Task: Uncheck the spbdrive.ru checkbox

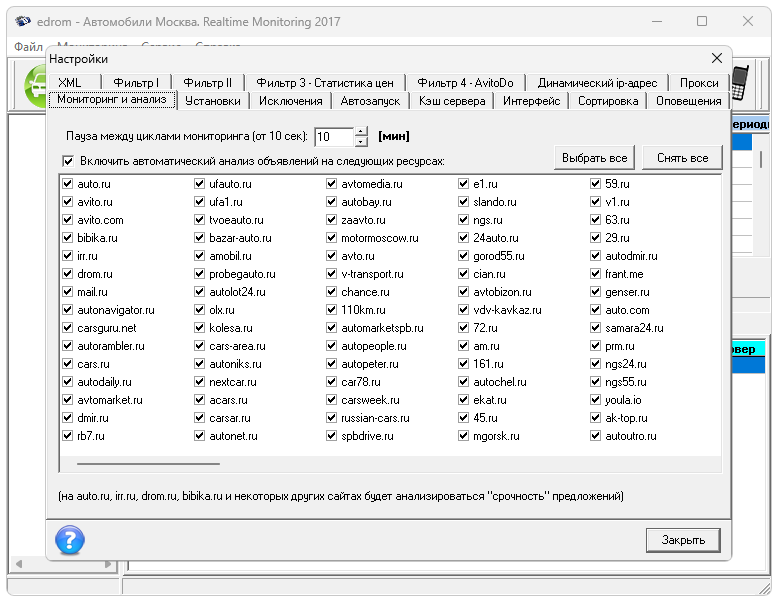Action: (331, 436)
